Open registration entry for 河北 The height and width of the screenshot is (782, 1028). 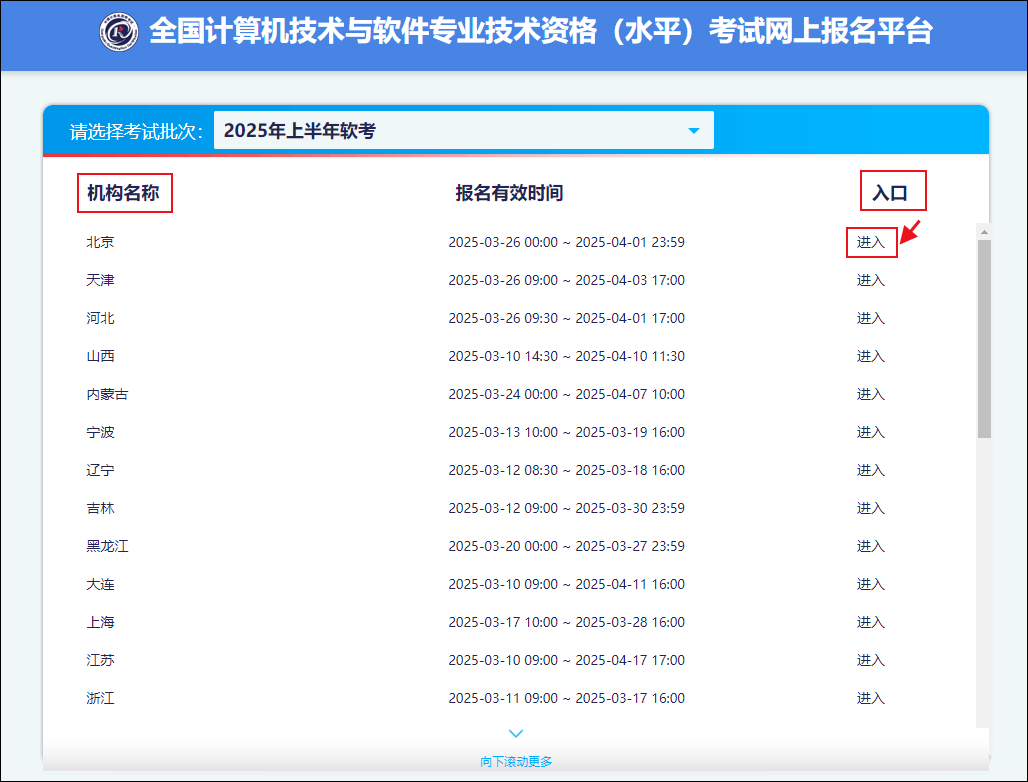click(x=871, y=318)
